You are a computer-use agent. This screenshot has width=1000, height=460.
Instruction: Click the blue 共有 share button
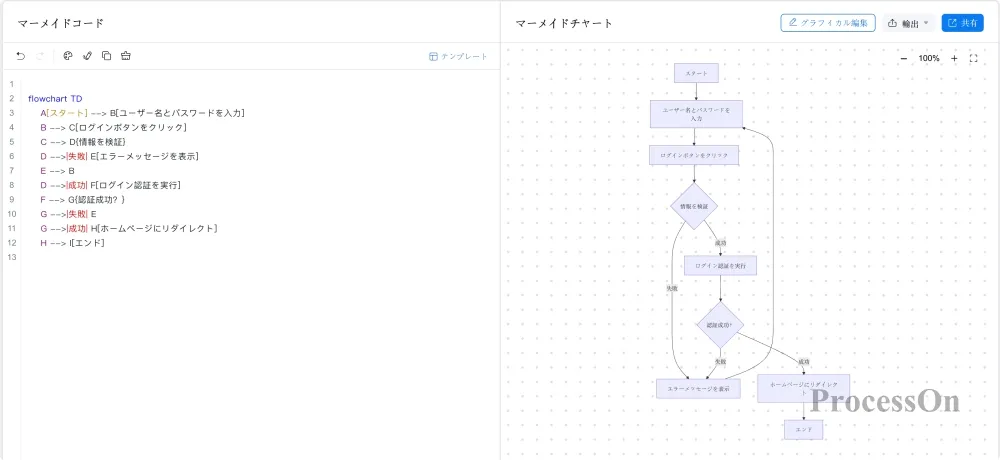[962, 23]
